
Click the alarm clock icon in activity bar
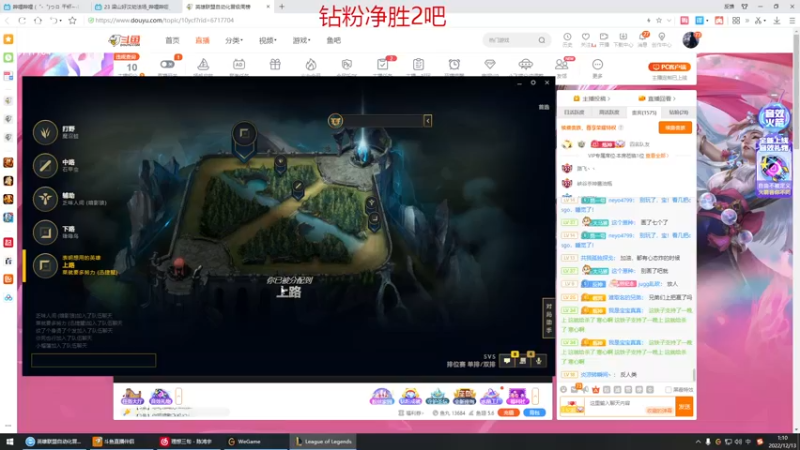454,64
